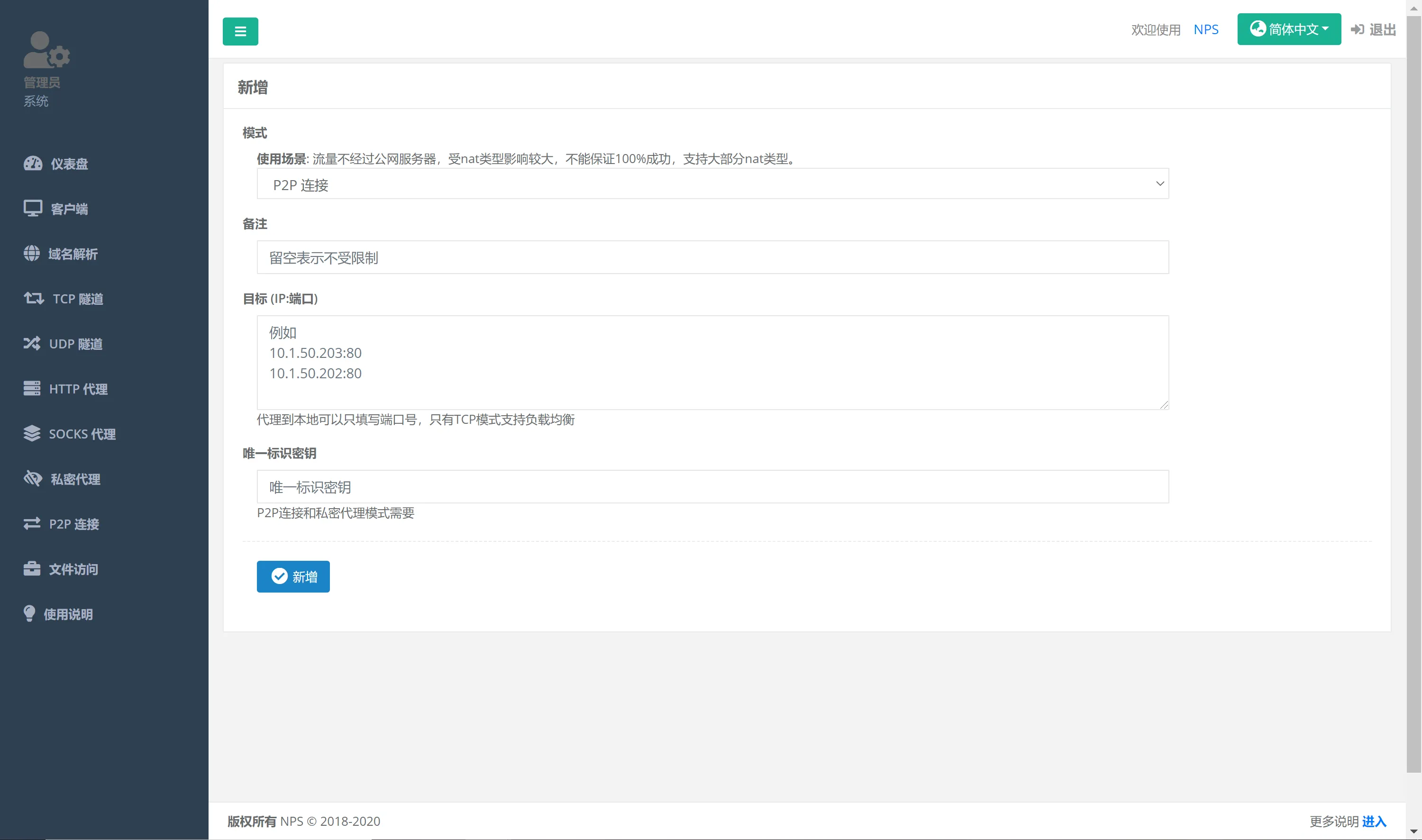
Task: Click the 代理到本地可以只填写端口号 hint text
Action: [x=416, y=420]
